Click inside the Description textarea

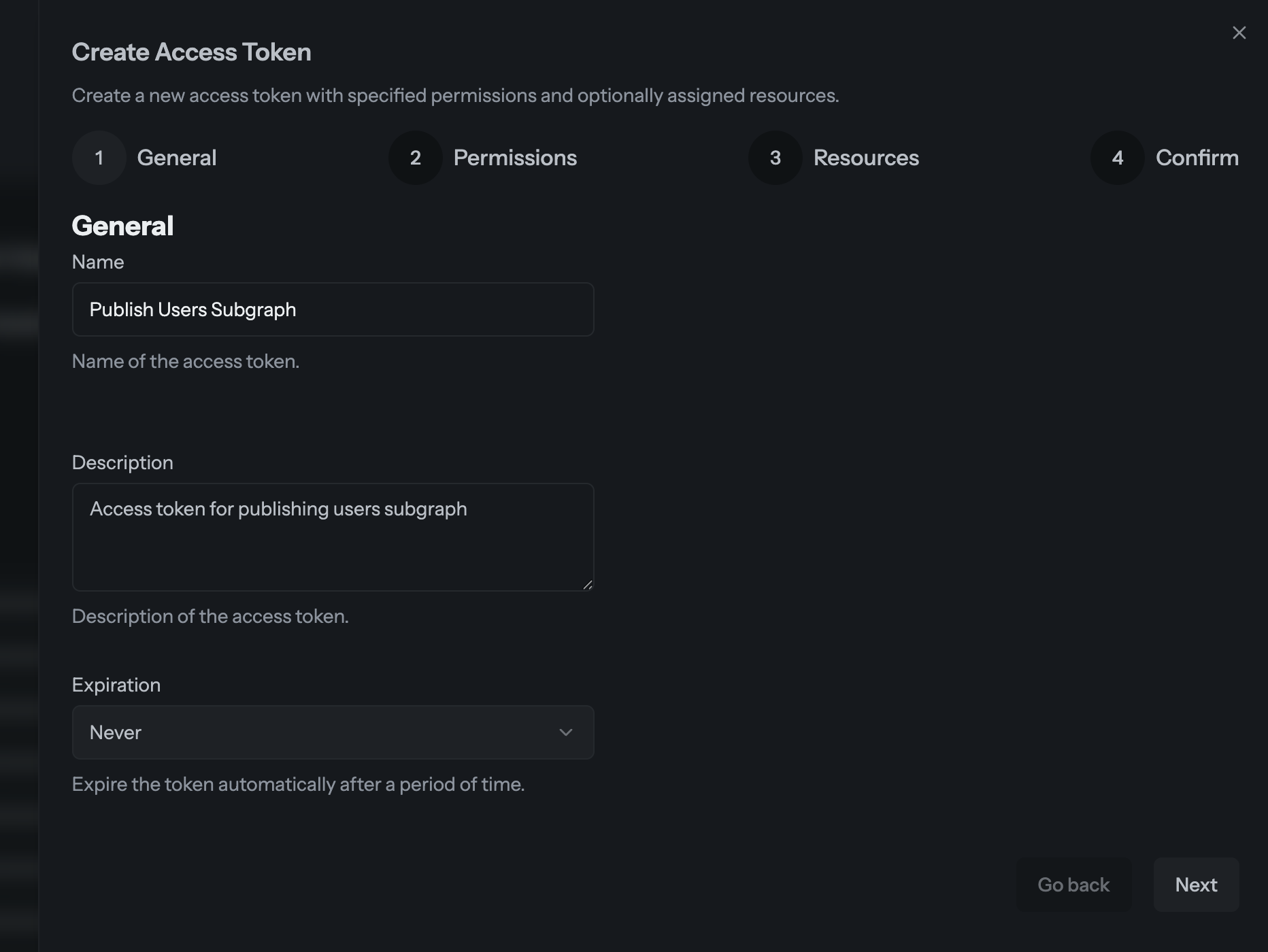click(333, 537)
